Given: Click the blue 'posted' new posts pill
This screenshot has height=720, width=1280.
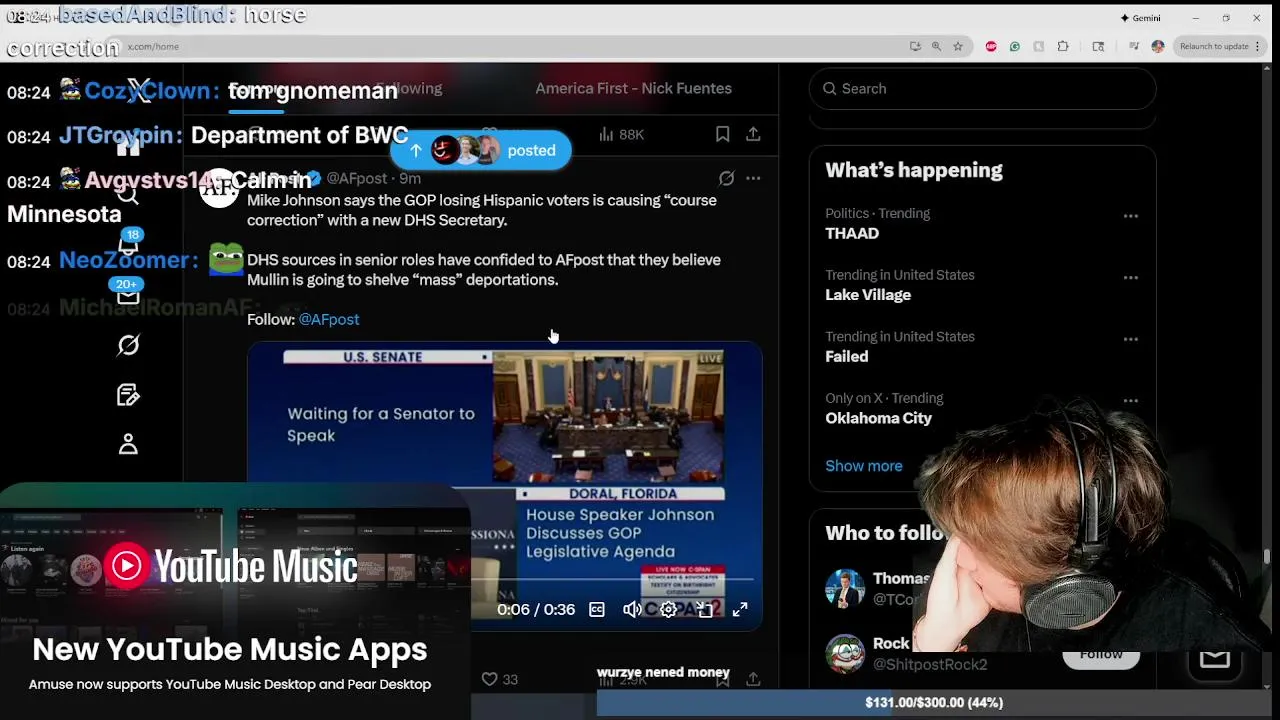Looking at the screenshot, I should click(x=480, y=150).
